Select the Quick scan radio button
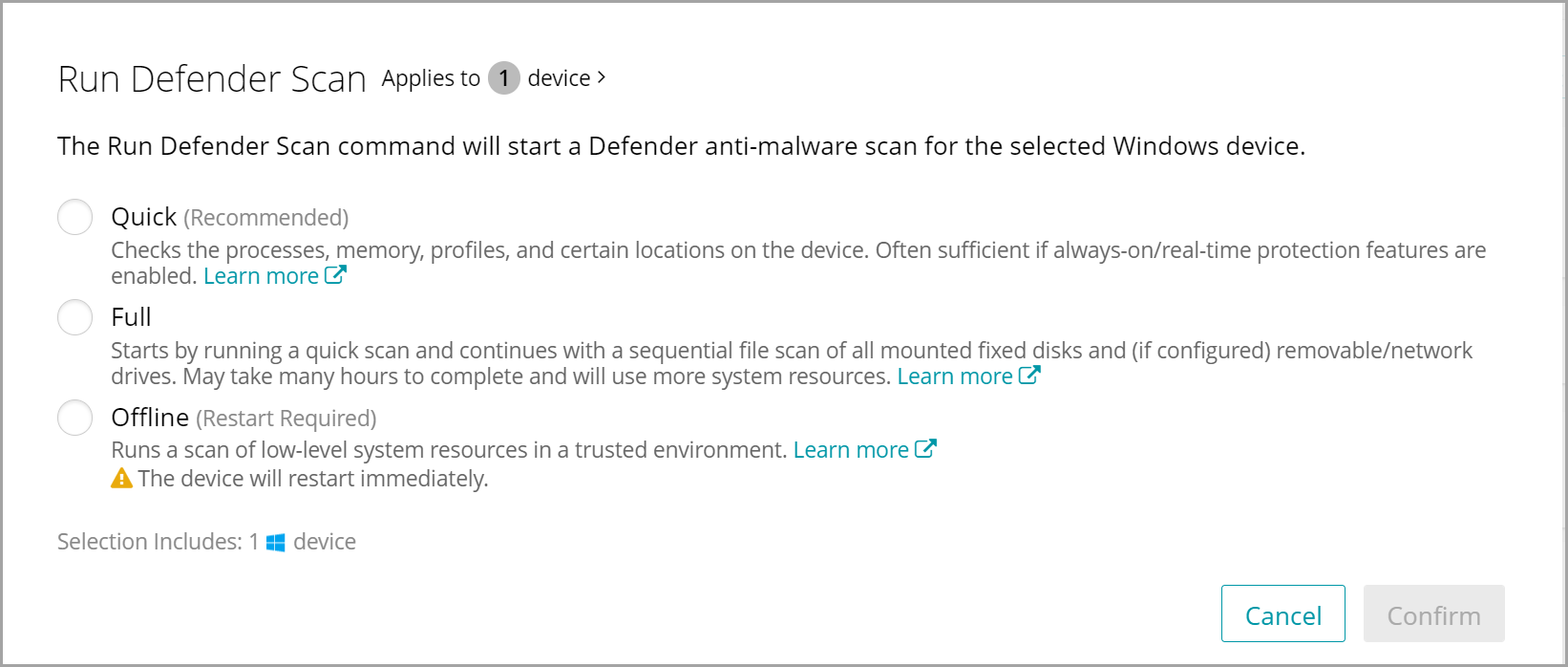1568x667 pixels. click(x=74, y=217)
